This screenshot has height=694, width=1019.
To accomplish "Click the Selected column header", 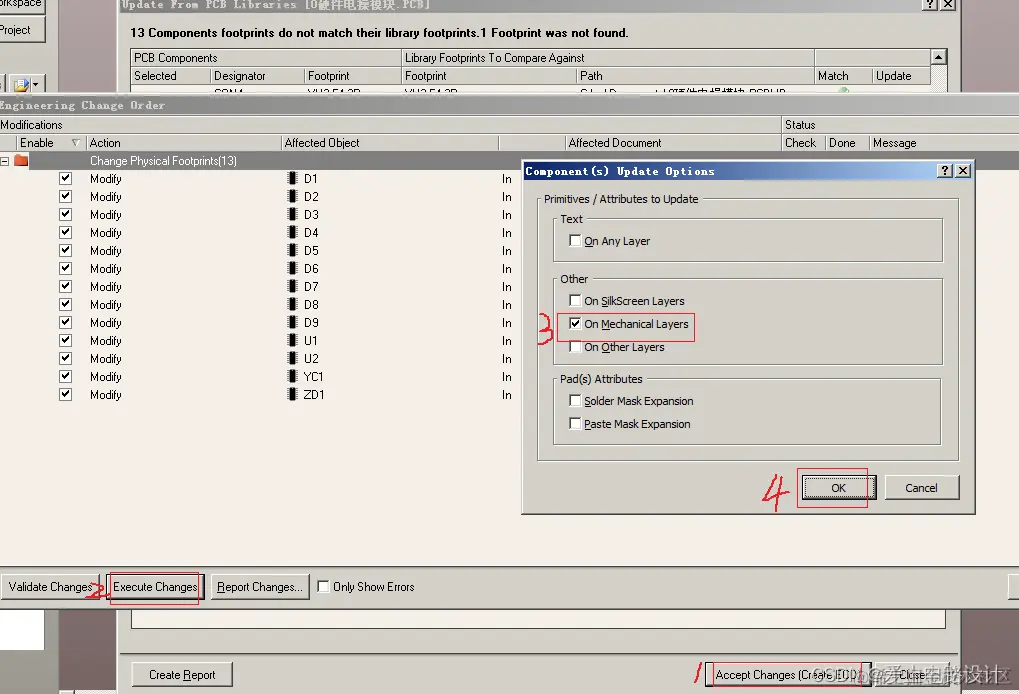I will click(x=170, y=76).
